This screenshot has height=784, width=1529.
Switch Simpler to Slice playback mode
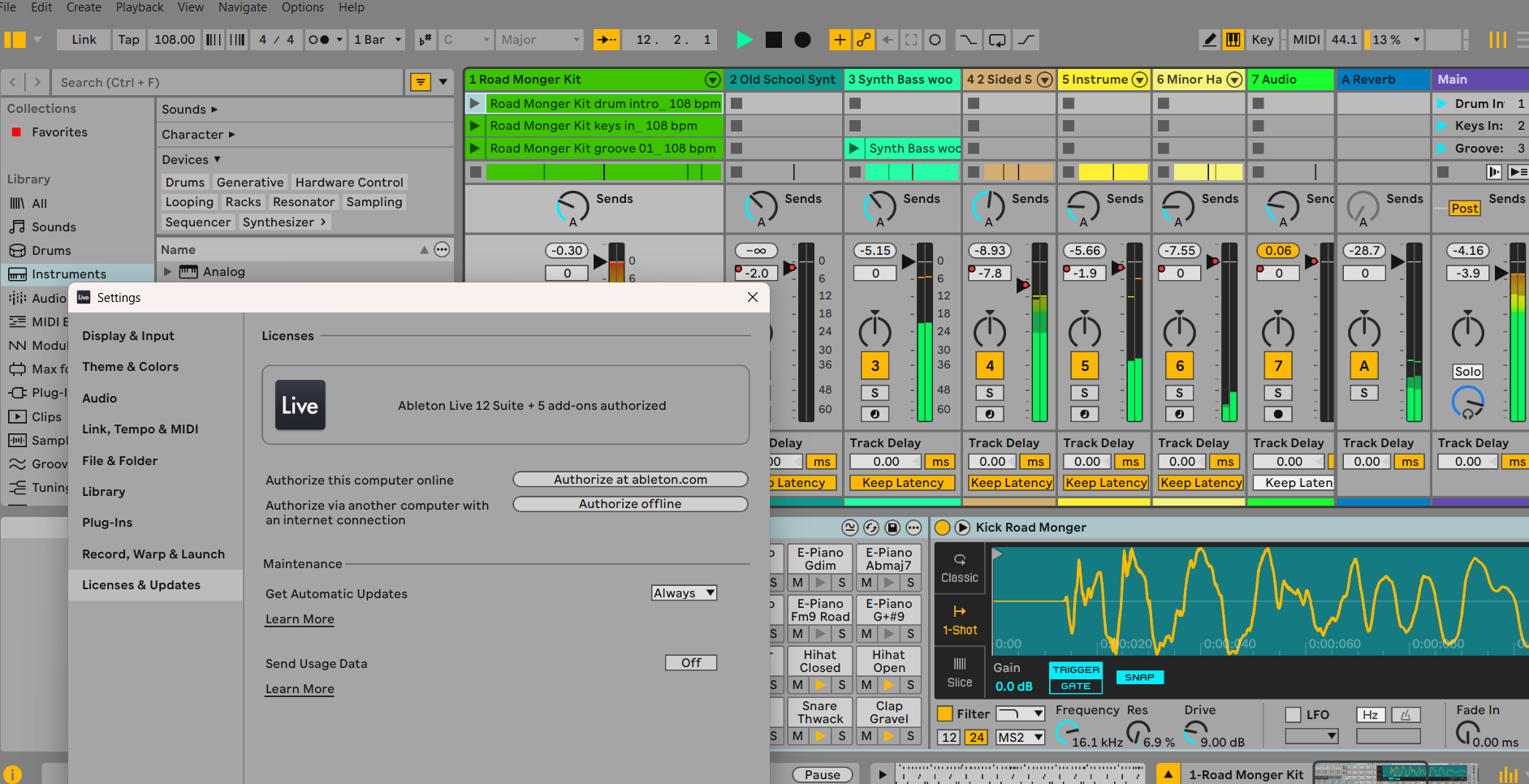959,672
